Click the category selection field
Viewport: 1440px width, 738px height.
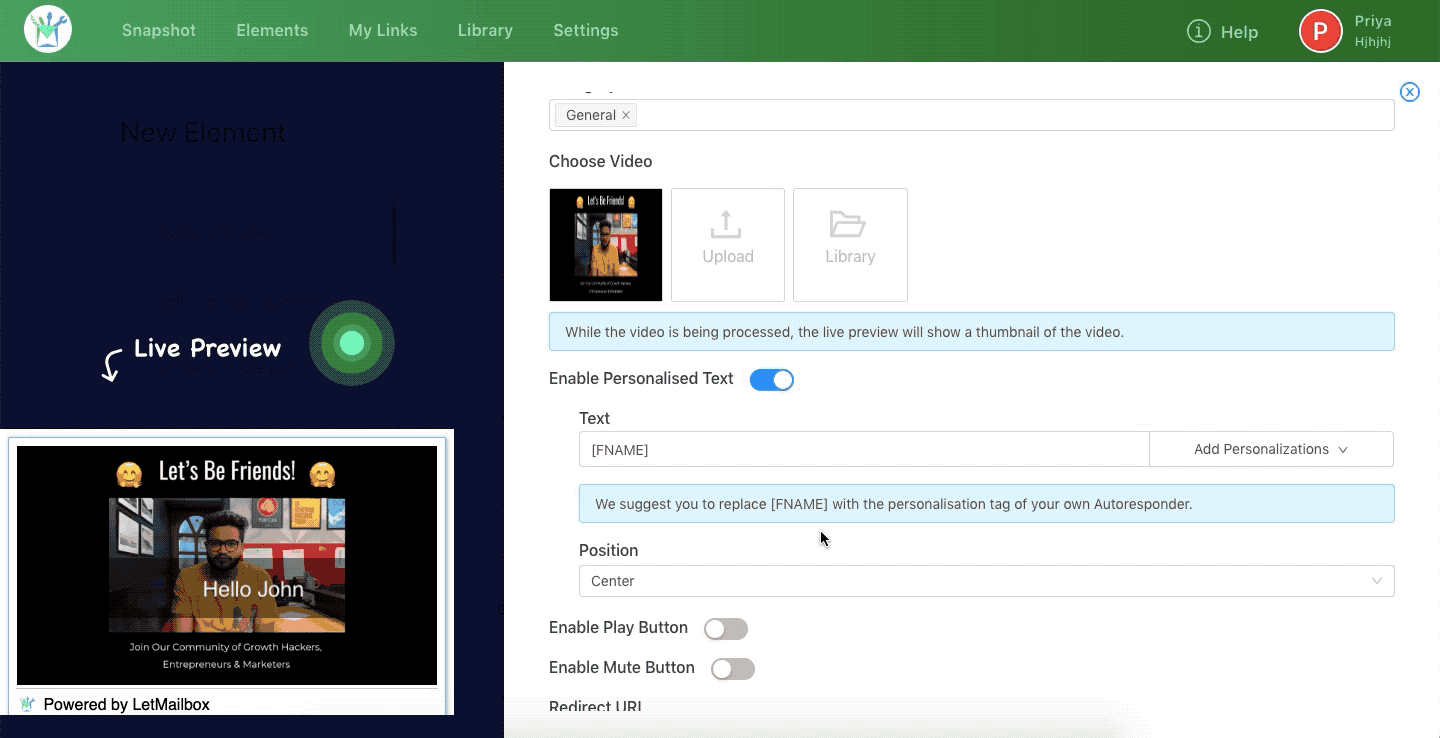pyautogui.click(x=971, y=115)
